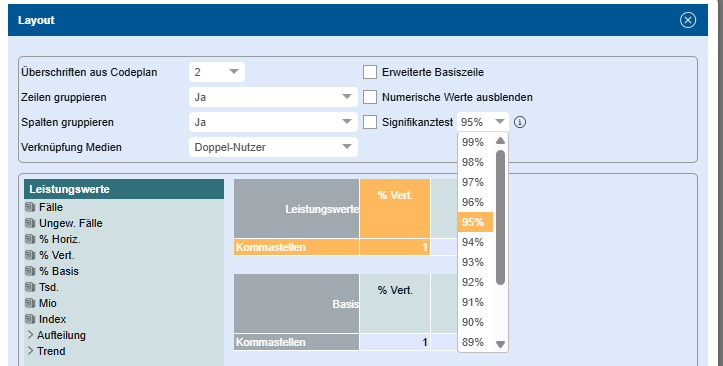Expand the Trend tree node
This screenshot has width=723, height=366.
pyautogui.click(x=30, y=351)
